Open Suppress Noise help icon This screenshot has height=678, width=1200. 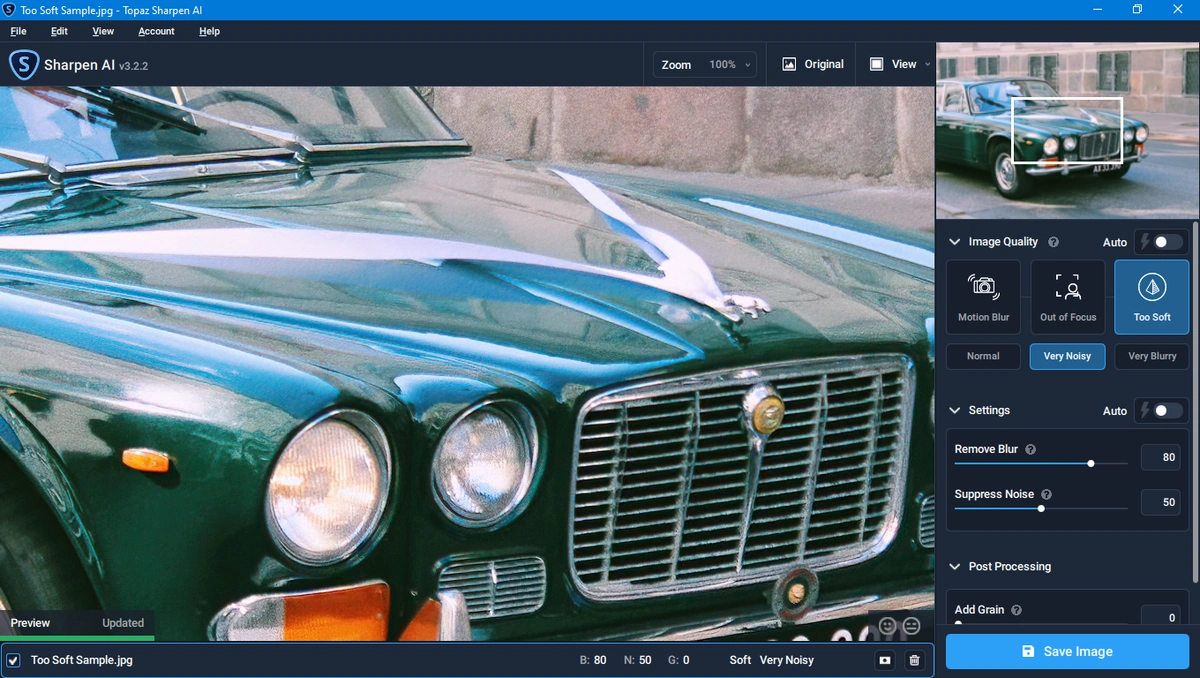pos(1046,495)
